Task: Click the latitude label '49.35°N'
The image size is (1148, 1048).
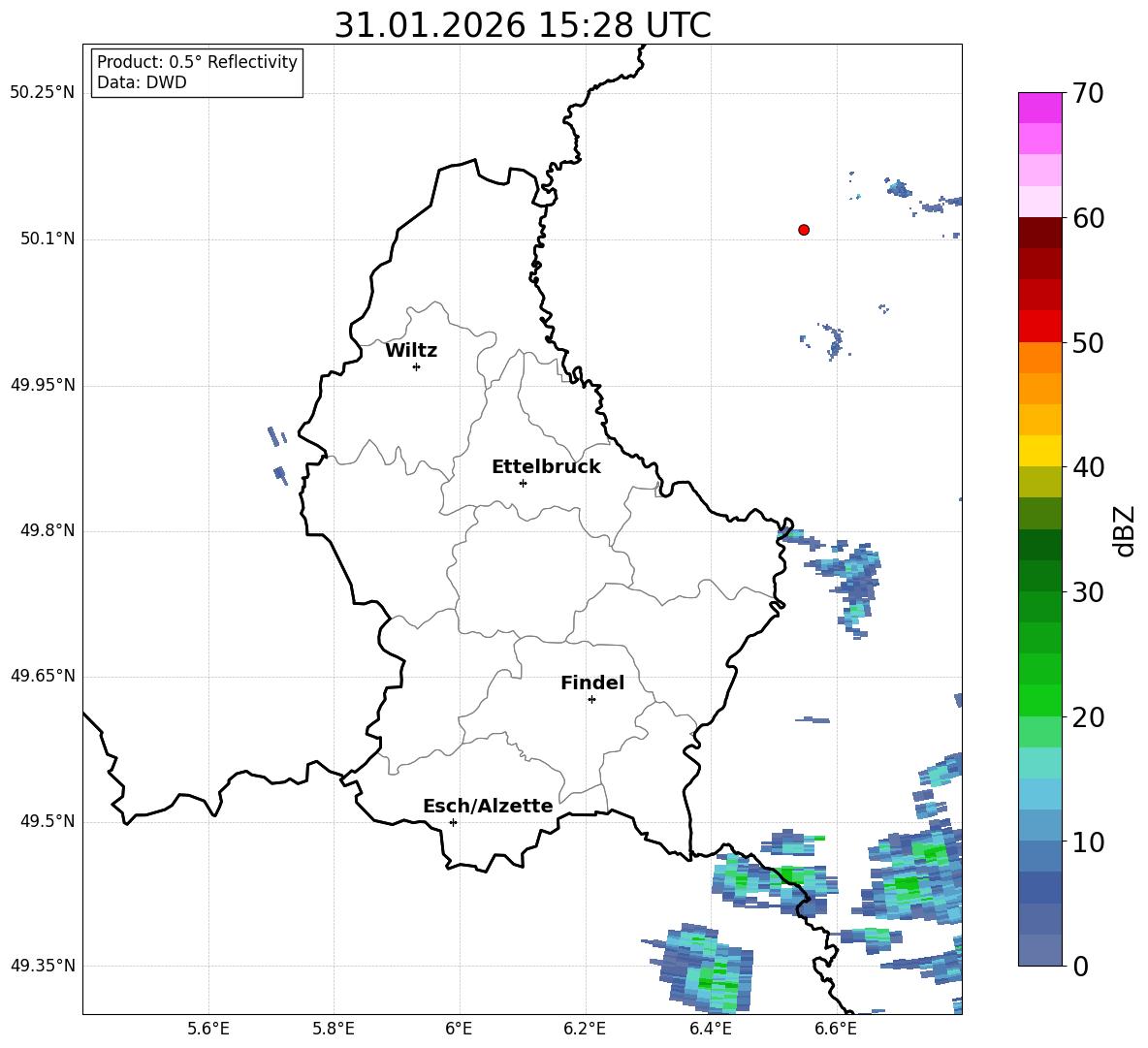Action: [43, 966]
